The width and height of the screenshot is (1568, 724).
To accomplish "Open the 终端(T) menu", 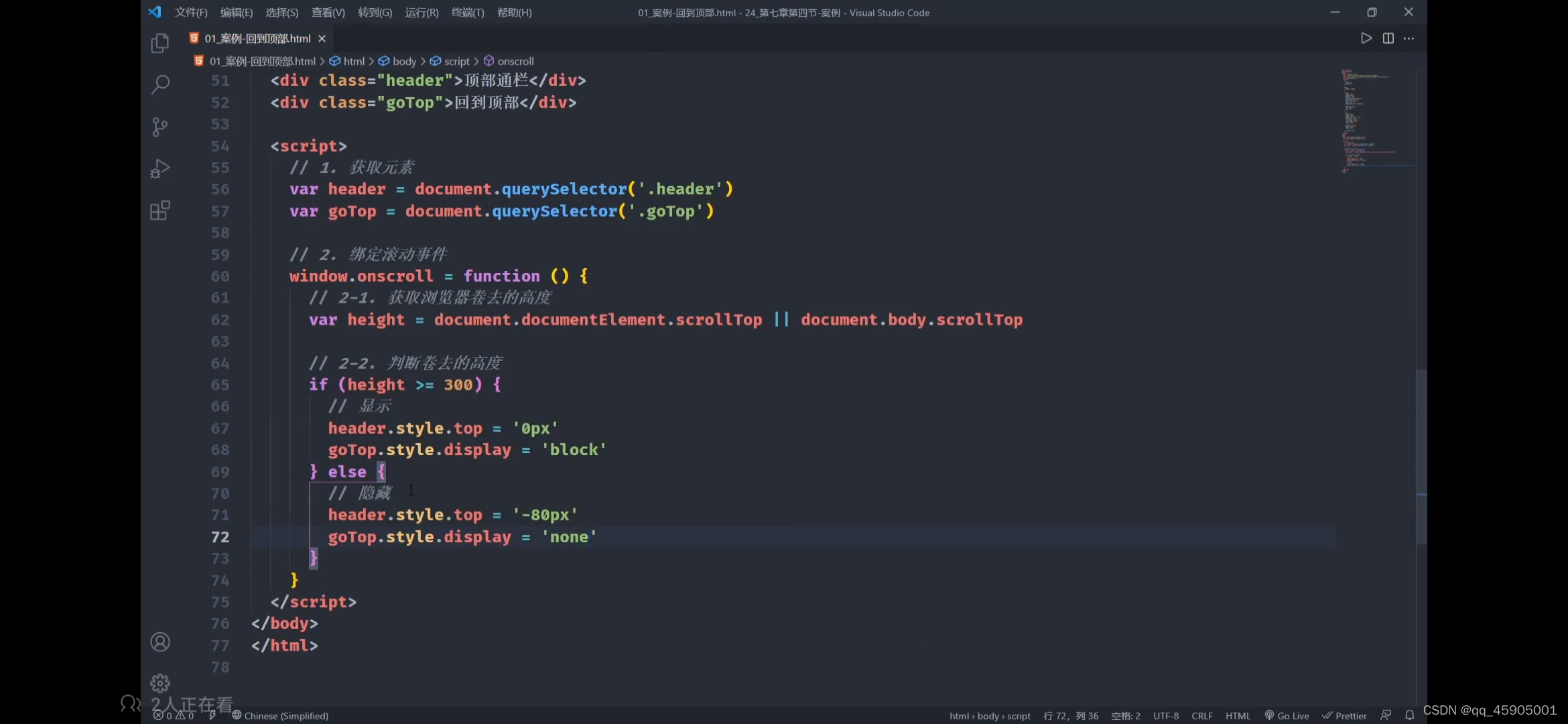I will coord(467,12).
